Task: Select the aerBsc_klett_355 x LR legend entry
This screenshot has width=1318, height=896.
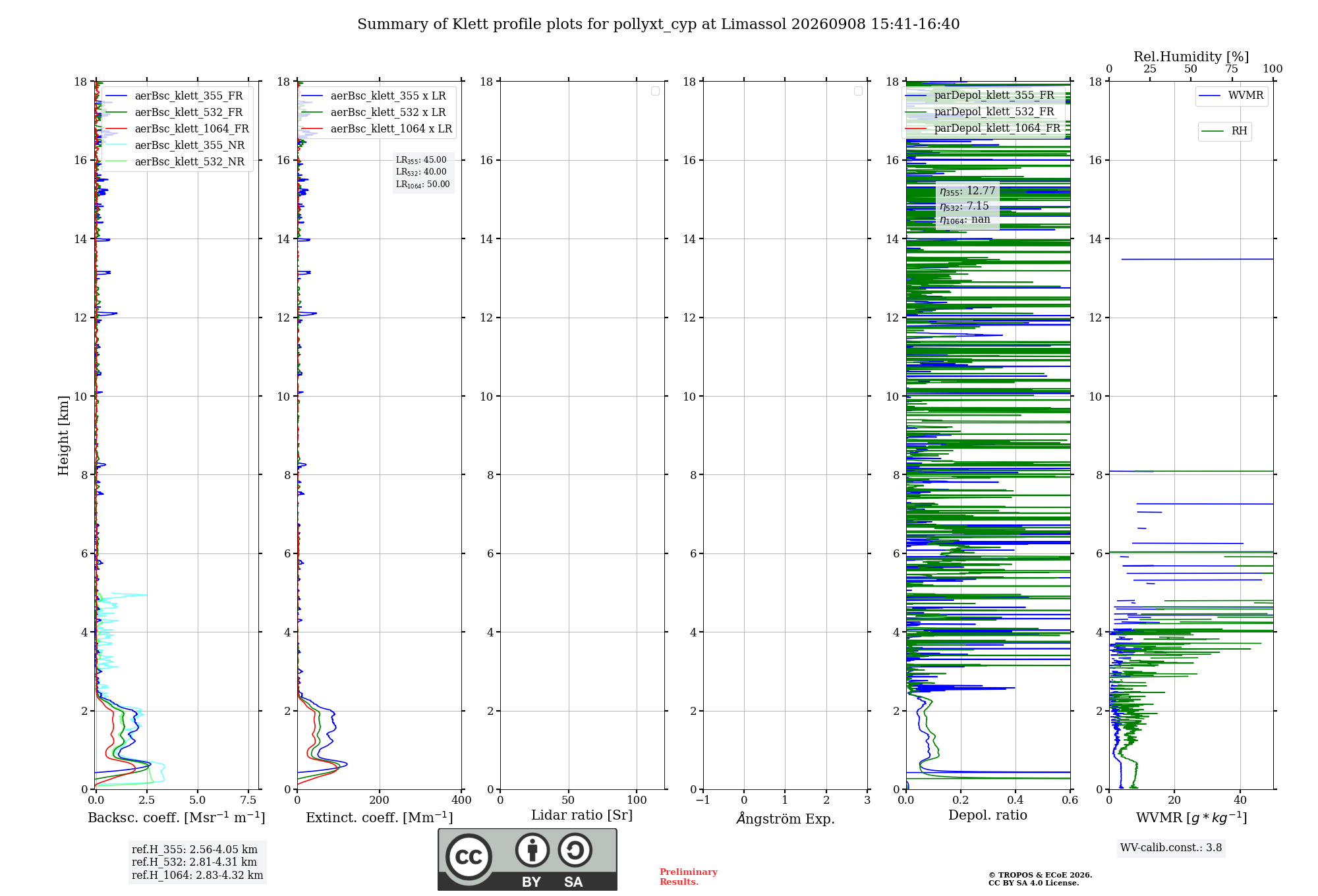Action: [x=374, y=96]
